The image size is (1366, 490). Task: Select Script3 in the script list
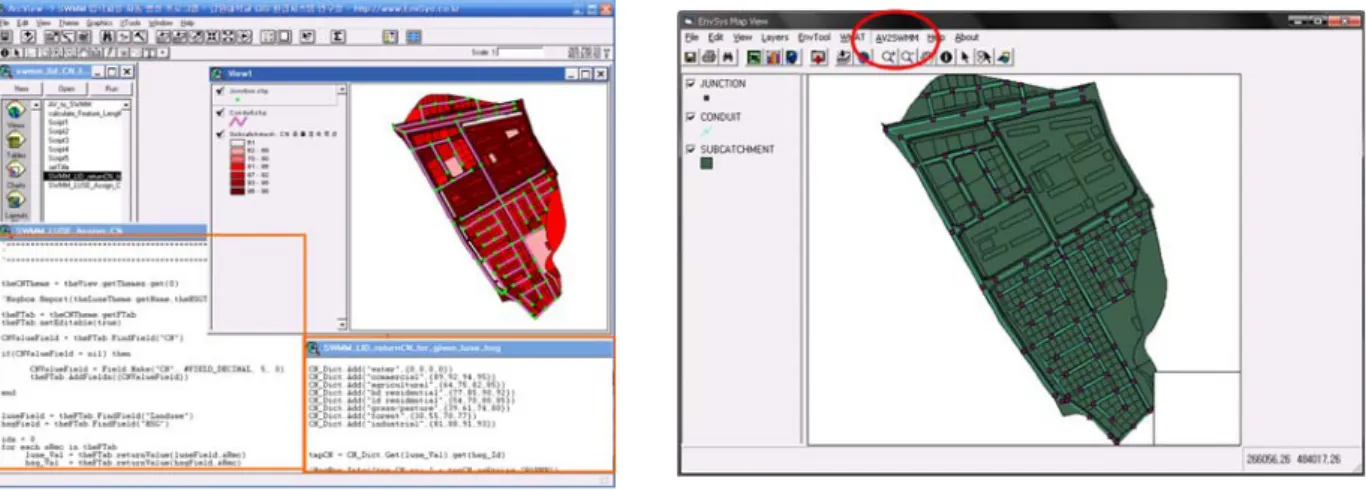coord(59,140)
